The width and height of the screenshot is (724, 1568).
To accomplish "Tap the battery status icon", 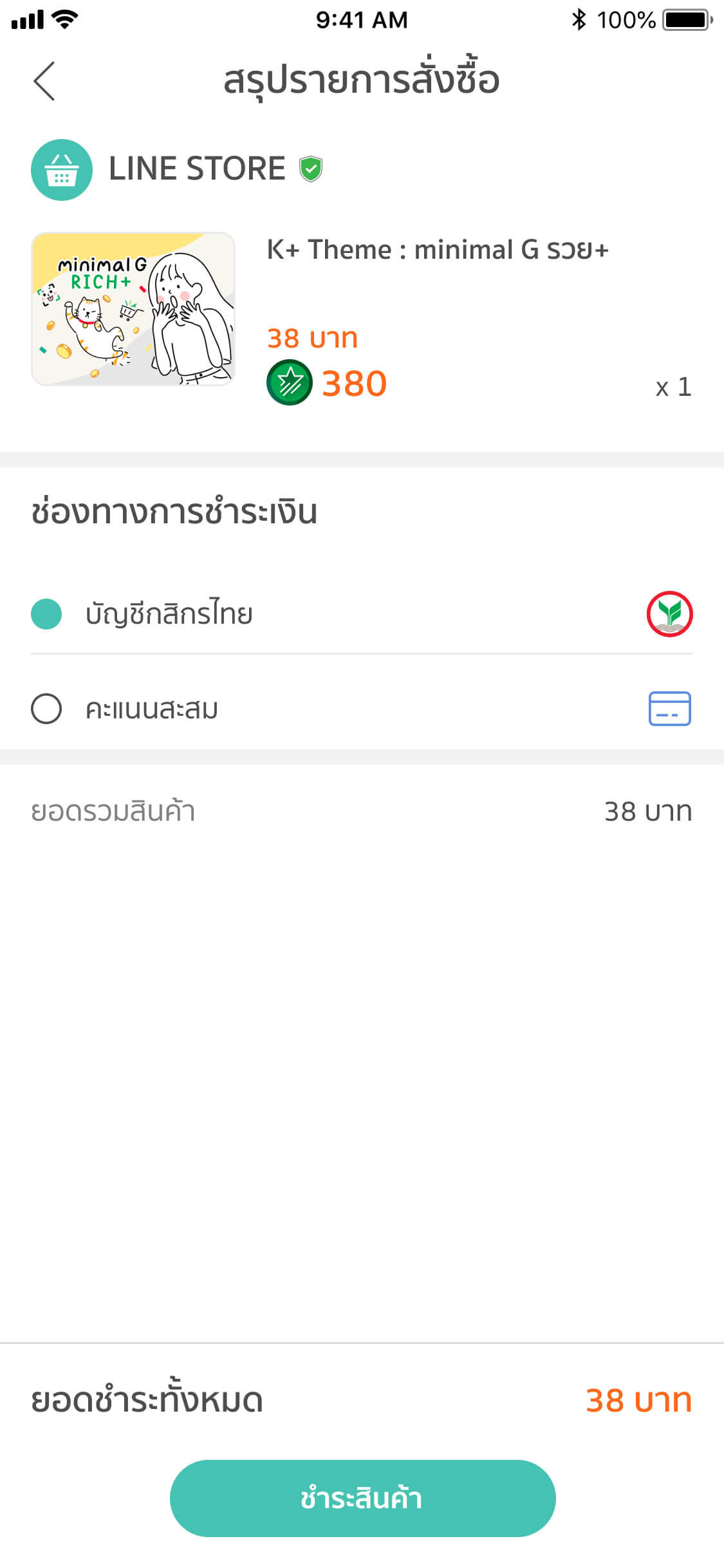I will (687, 20).
